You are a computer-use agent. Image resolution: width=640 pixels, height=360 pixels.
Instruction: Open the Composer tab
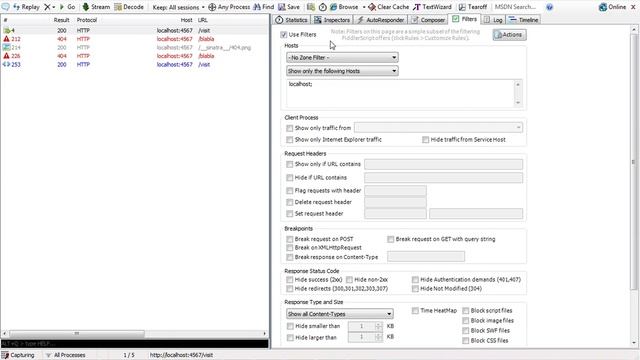pyautogui.click(x=428, y=20)
